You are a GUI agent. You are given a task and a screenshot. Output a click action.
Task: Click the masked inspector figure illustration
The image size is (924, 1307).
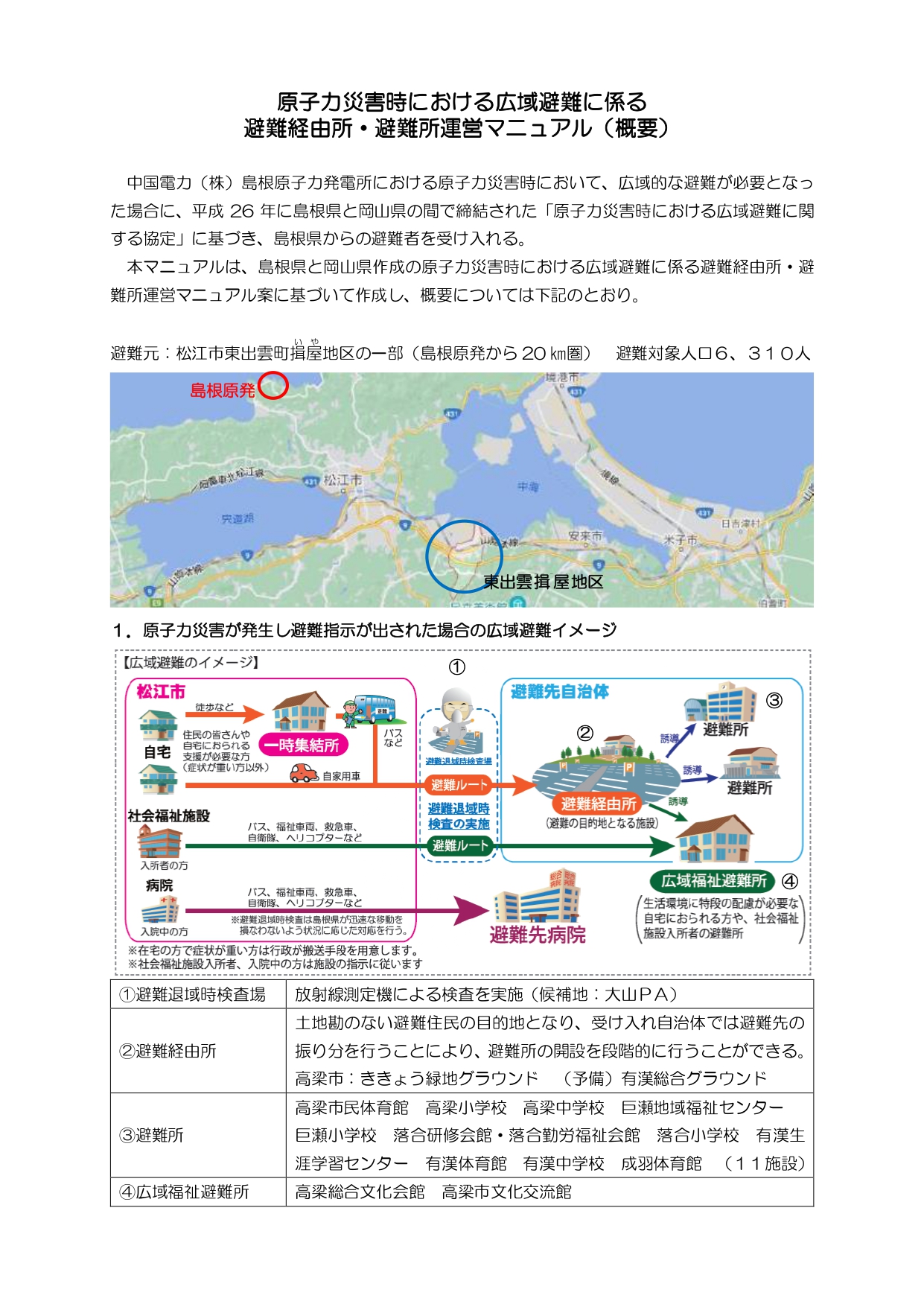457,717
